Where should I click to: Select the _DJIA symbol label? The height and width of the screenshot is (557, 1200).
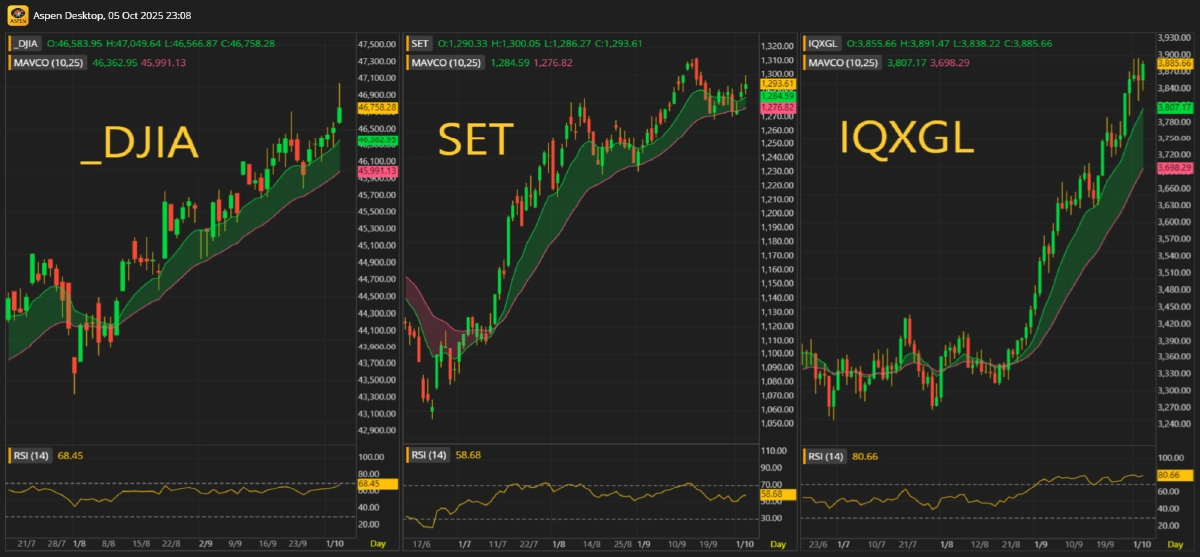(25, 44)
